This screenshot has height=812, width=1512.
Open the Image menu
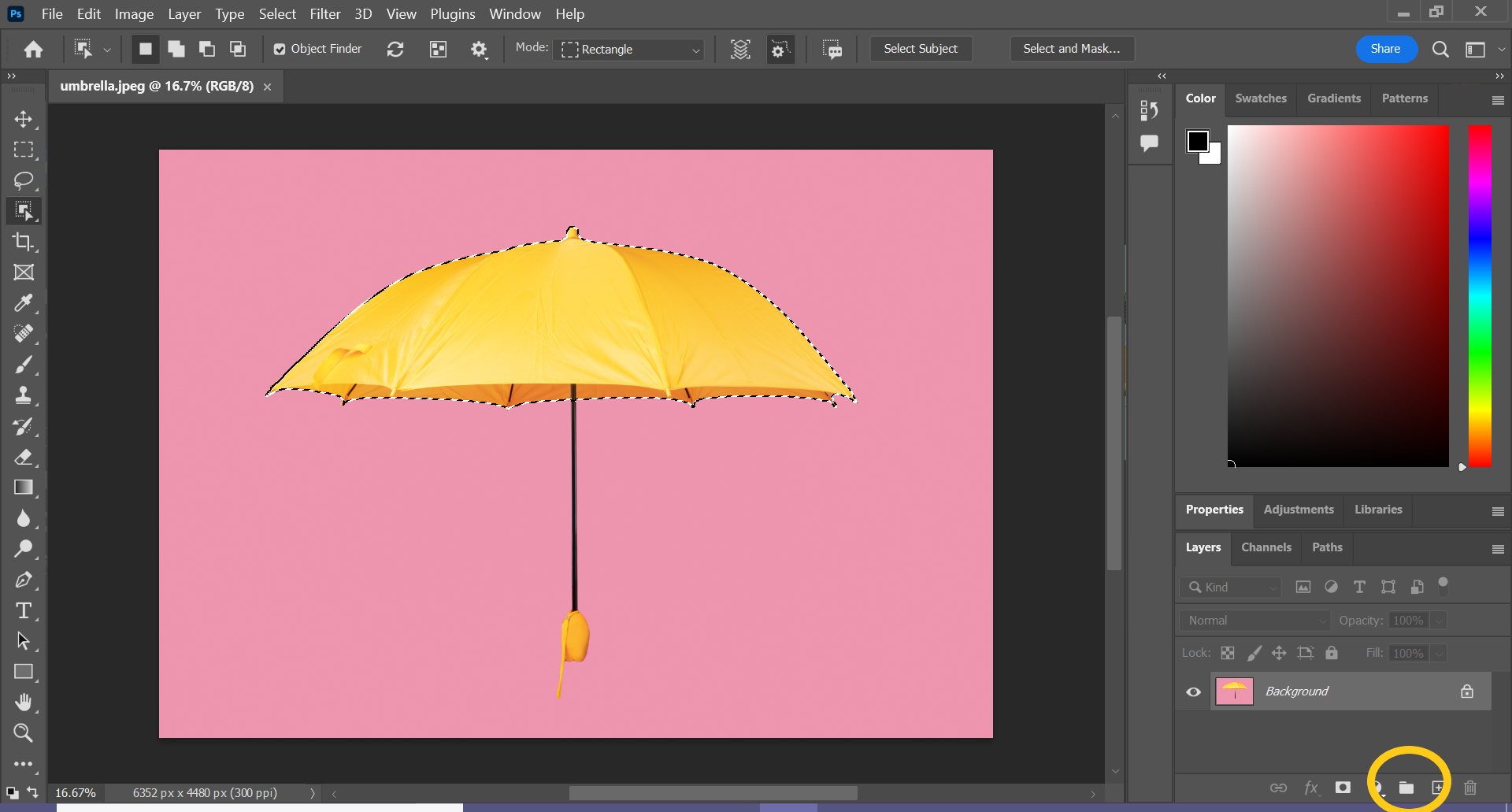(x=134, y=14)
